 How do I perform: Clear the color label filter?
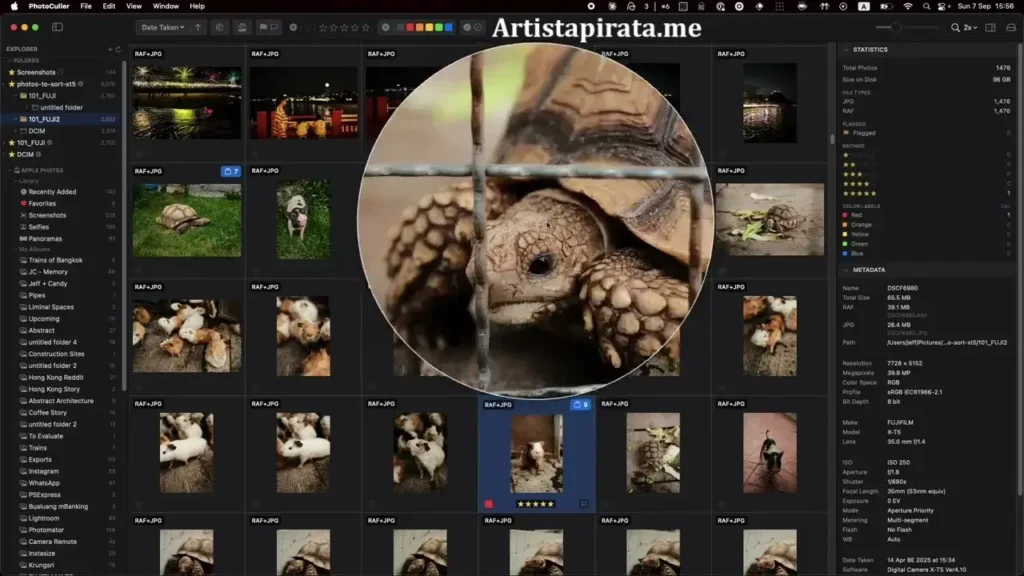(385, 27)
